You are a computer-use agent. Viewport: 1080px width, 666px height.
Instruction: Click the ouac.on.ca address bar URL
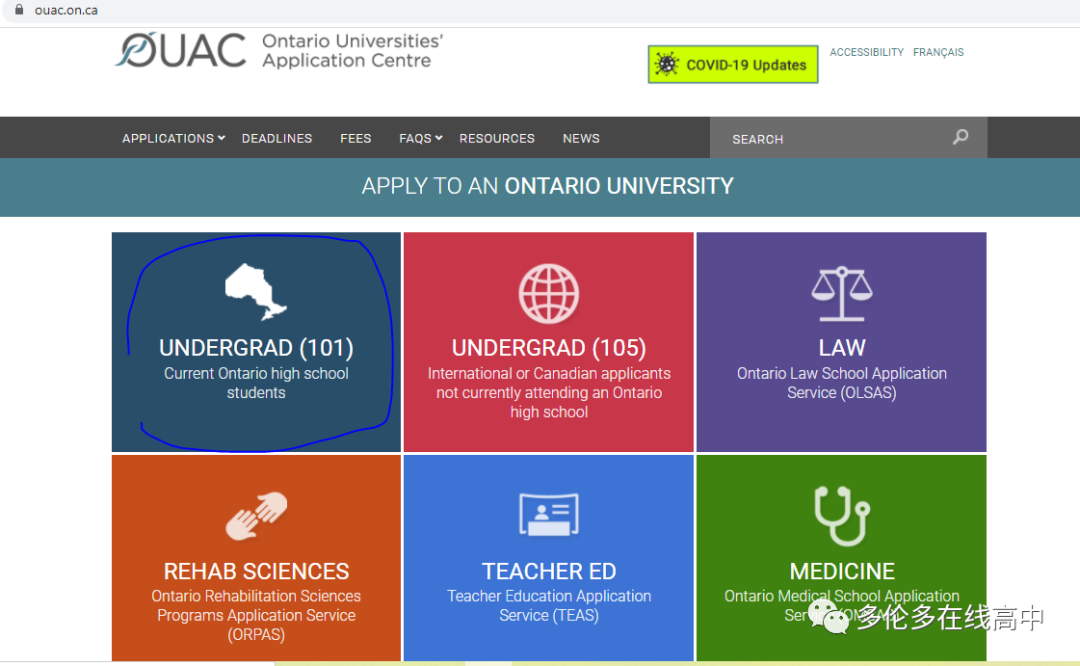(x=66, y=10)
